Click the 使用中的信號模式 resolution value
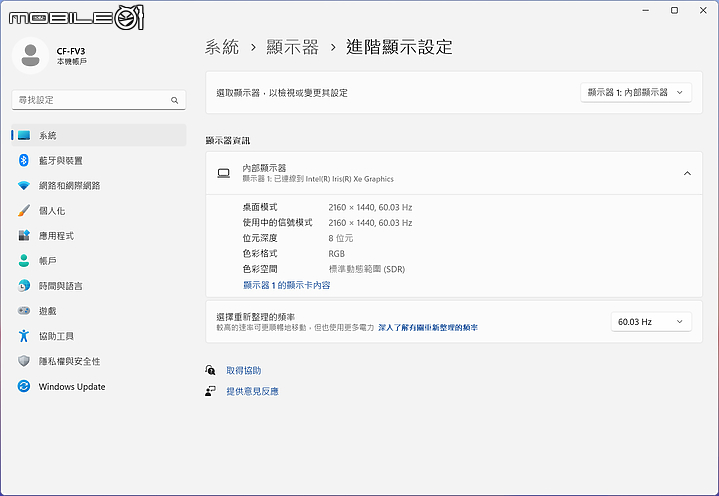The height and width of the screenshot is (496, 719). [370, 223]
